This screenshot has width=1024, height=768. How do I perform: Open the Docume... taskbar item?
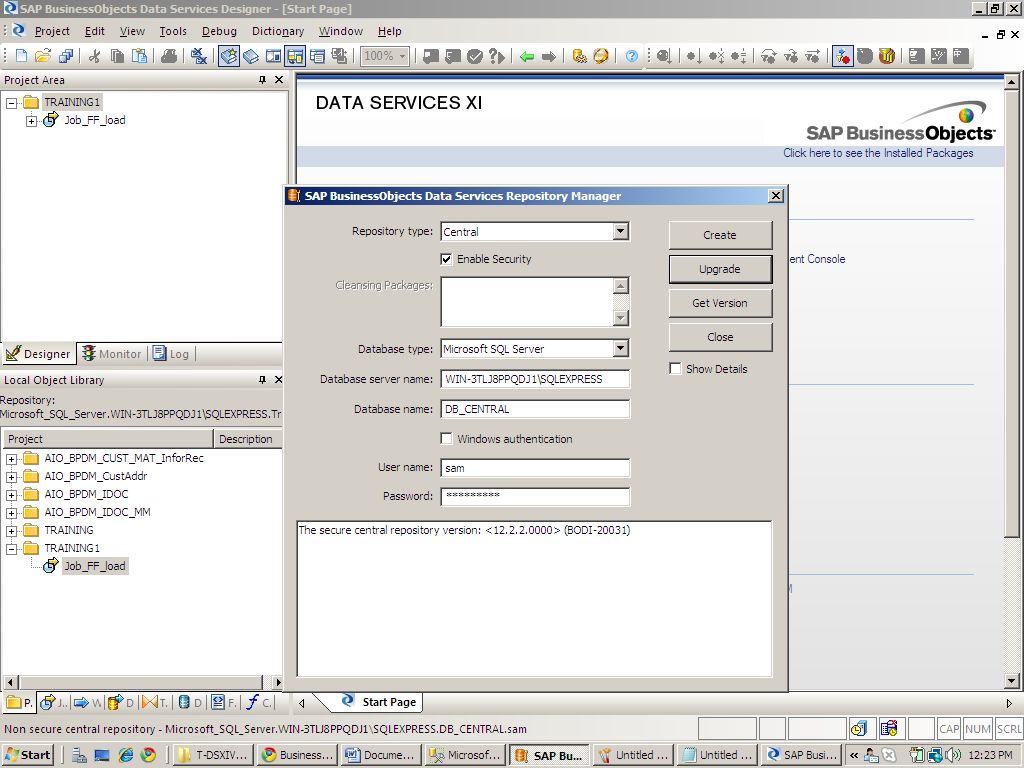pyautogui.click(x=380, y=755)
